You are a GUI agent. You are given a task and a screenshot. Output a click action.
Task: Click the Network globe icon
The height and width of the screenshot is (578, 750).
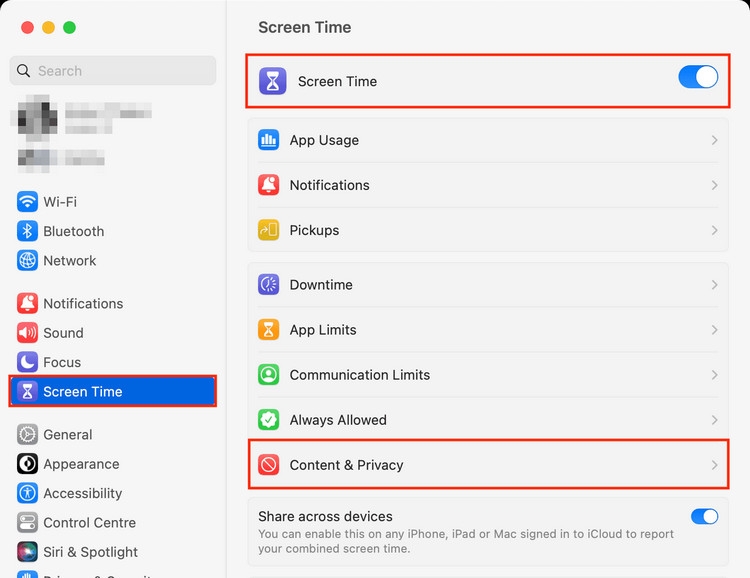point(27,261)
